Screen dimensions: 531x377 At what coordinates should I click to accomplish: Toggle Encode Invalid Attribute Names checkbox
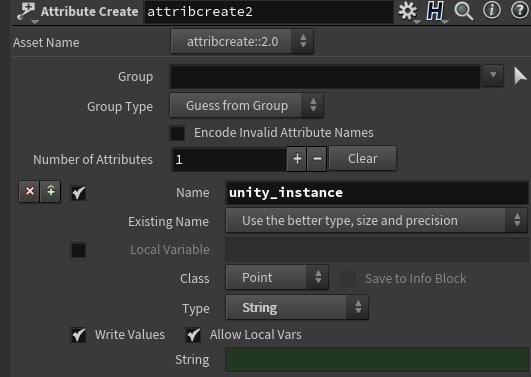click(177, 133)
